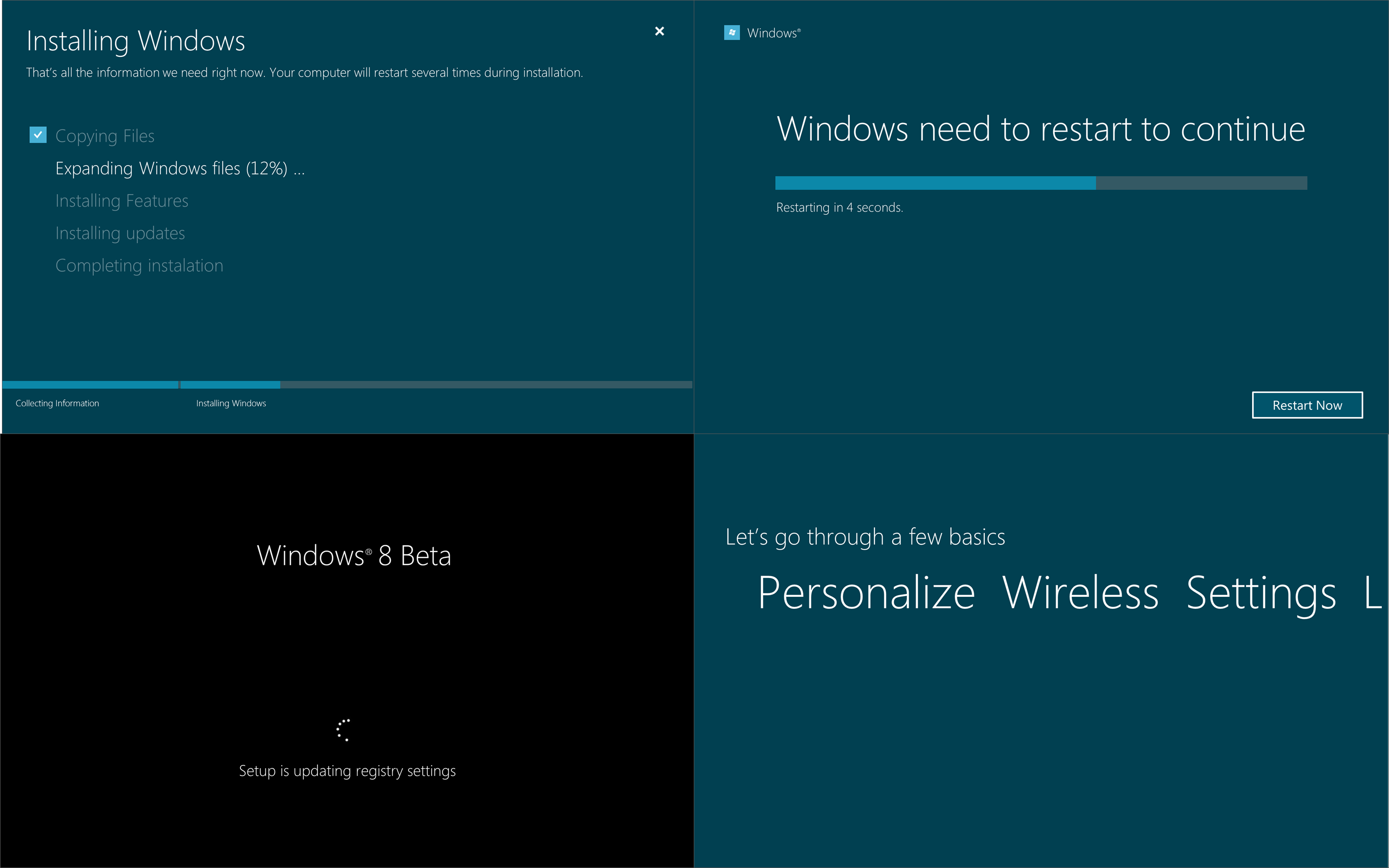Click 'Installing Windows' label under progress bar
The image size is (1389, 868).
(231, 404)
